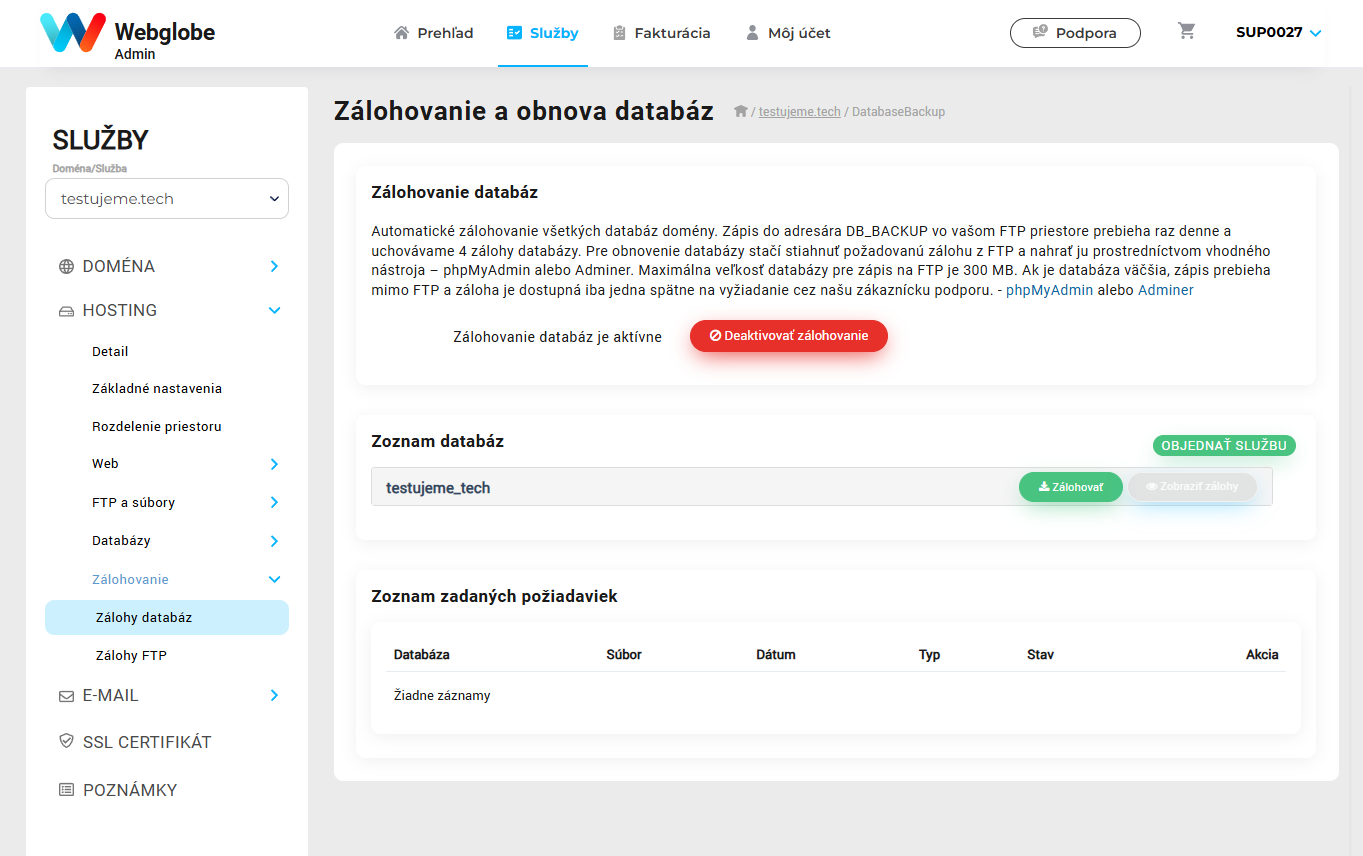
Task: Open the SUP0027 account dropdown
Action: click(1279, 32)
